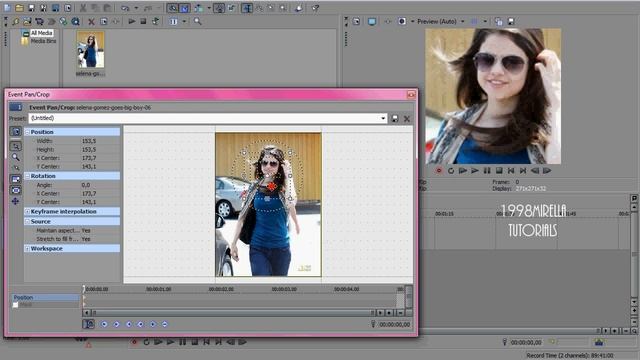640x360 pixels.
Task: Open the Preset dropdown in Pan/Crop
Action: 383,118
